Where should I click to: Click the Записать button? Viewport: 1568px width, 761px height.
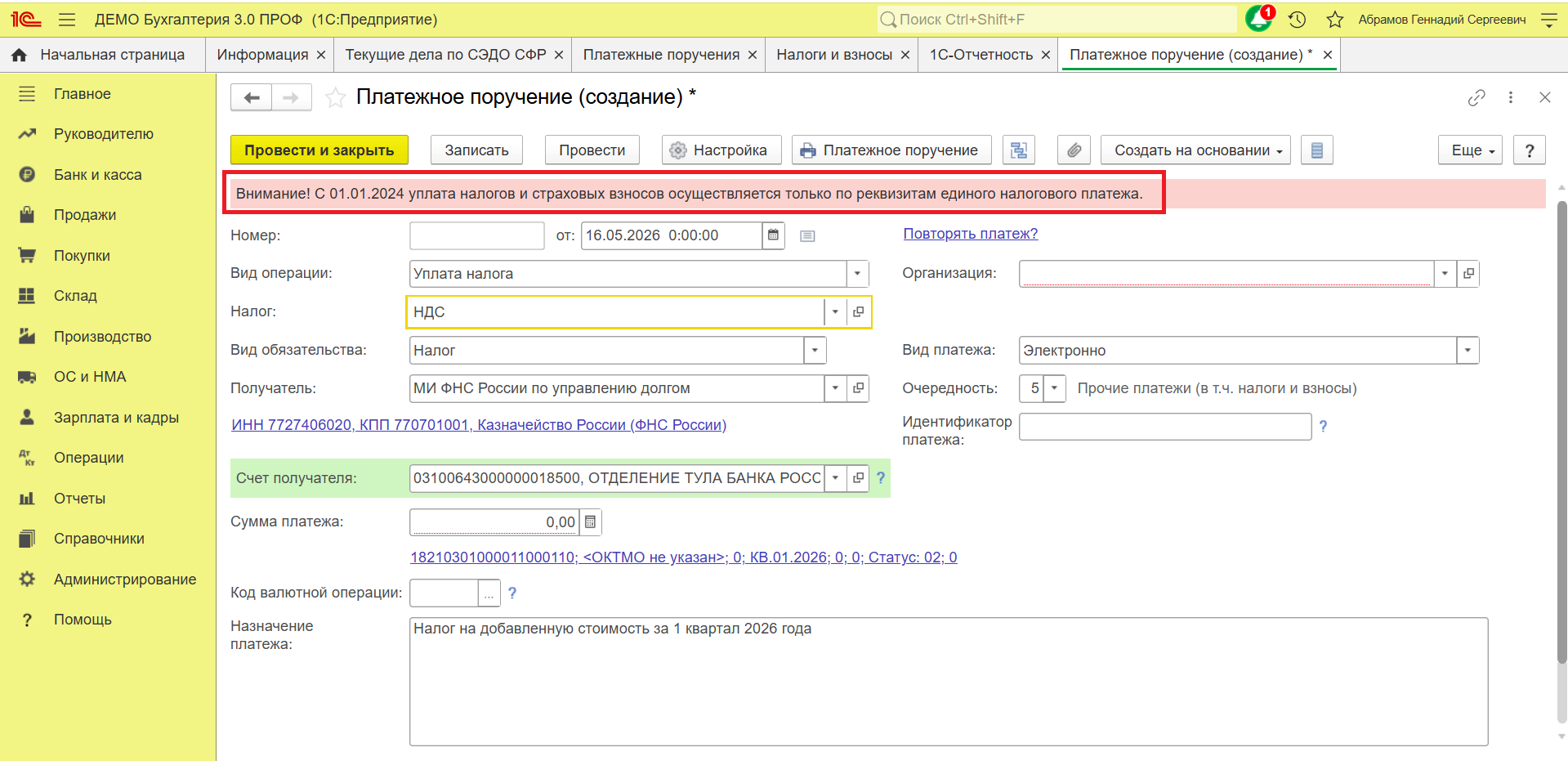pyautogui.click(x=476, y=150)
